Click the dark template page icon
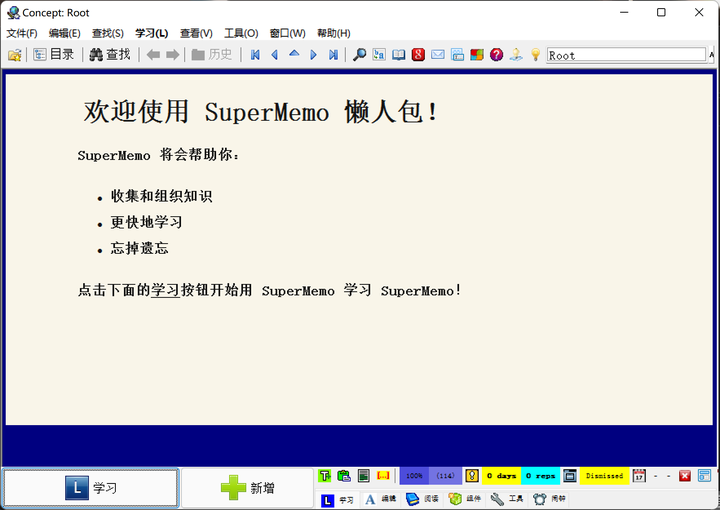This screenshot has height=510, width=720. pos(364,476)
